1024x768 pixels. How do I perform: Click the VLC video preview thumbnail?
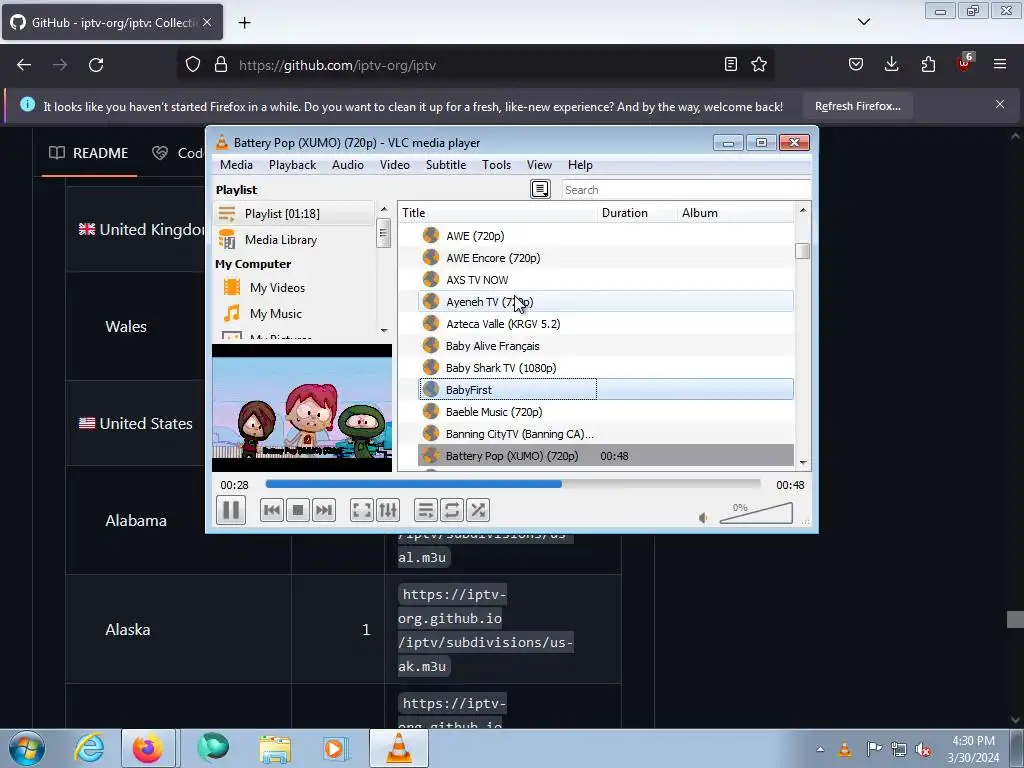coord(302,408)
